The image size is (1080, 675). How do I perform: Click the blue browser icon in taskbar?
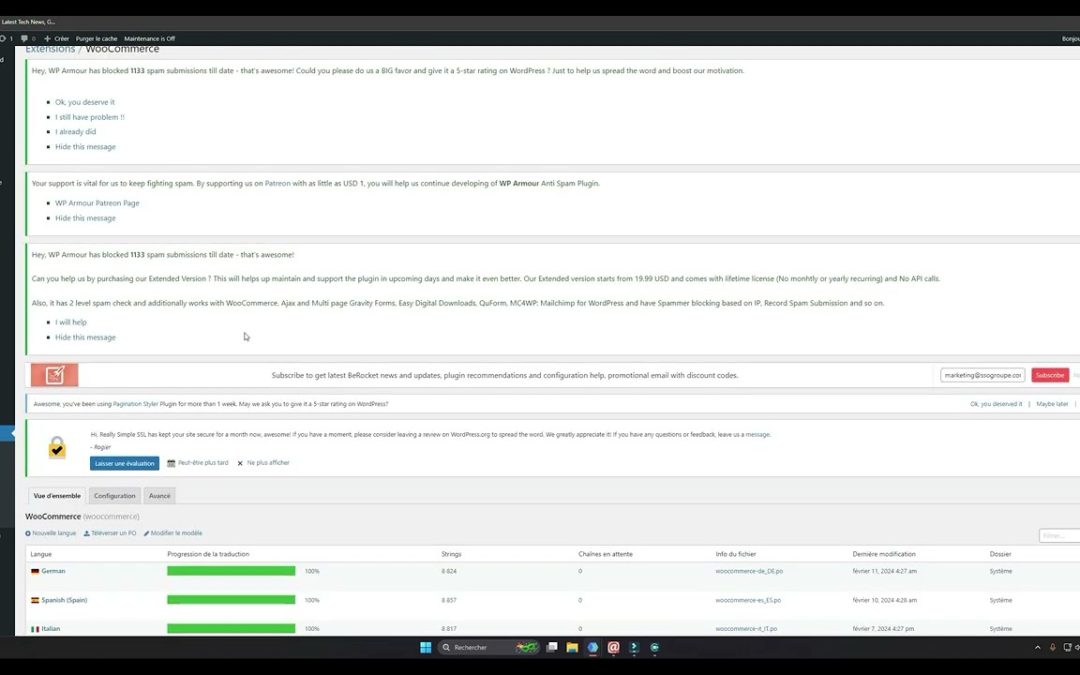pyautogui.click(x=592, y=647)
